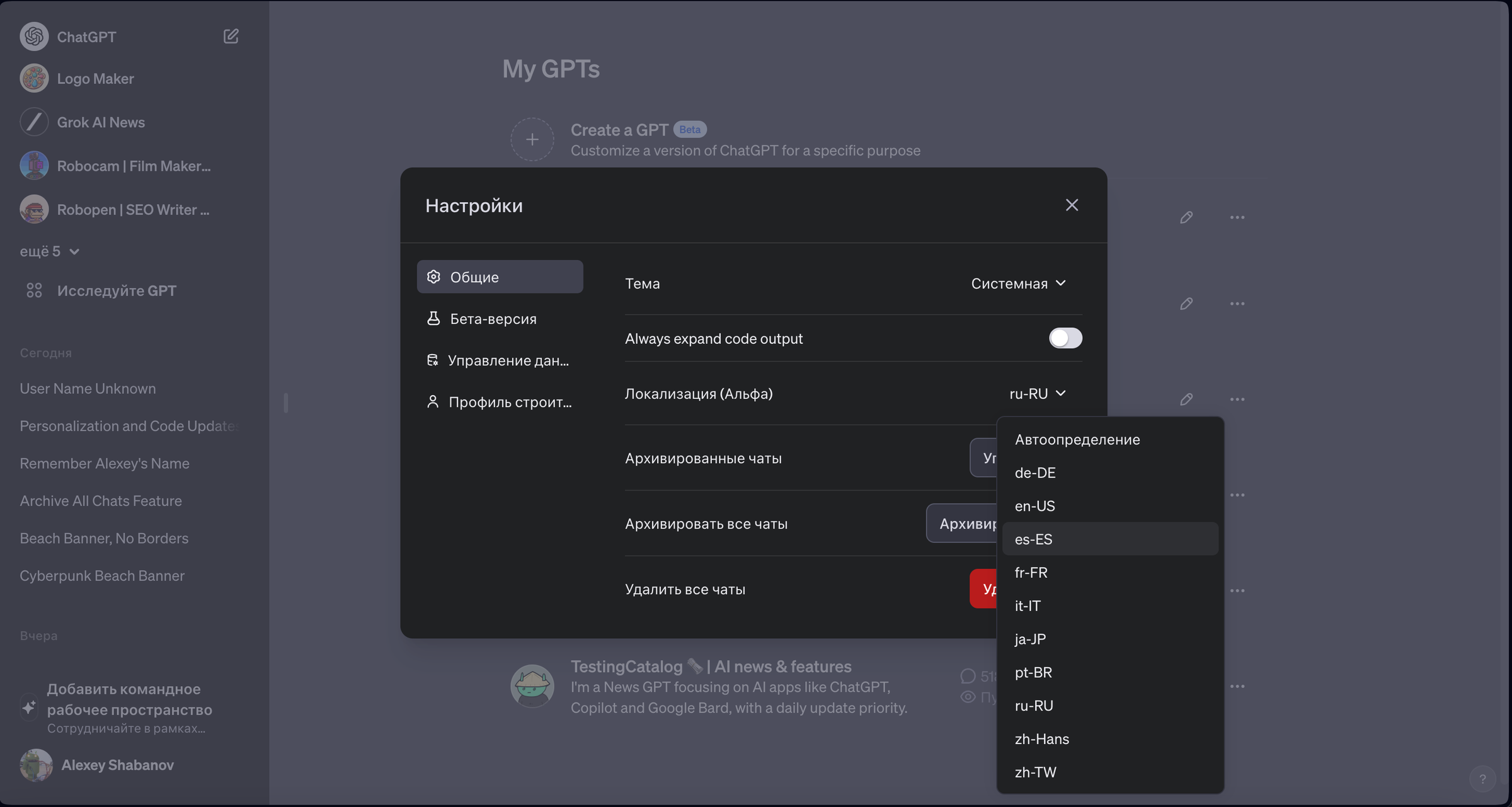The width and height of the screenshot is (1512, 807).
Task: Open the Профиль строителя settings section
Action: point(501,401)
